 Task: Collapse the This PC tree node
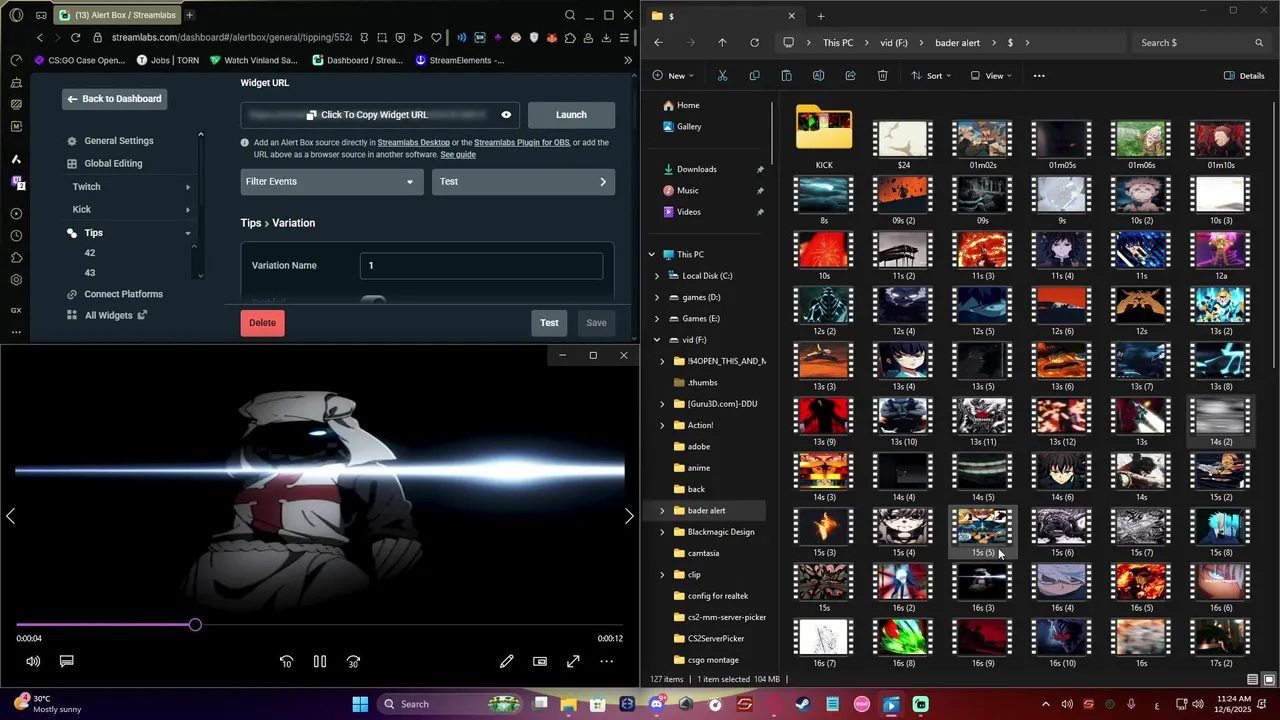pyautogui.click(x=652, y=255)
